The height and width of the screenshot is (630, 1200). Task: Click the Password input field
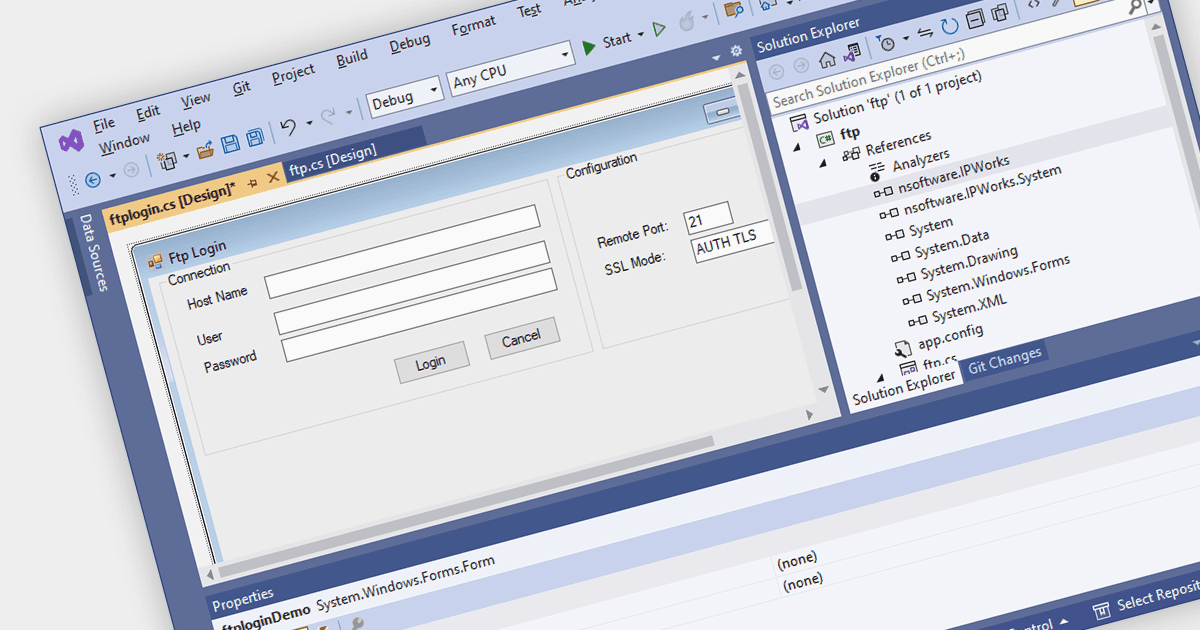pyautogui.click(x=419, y=314)
